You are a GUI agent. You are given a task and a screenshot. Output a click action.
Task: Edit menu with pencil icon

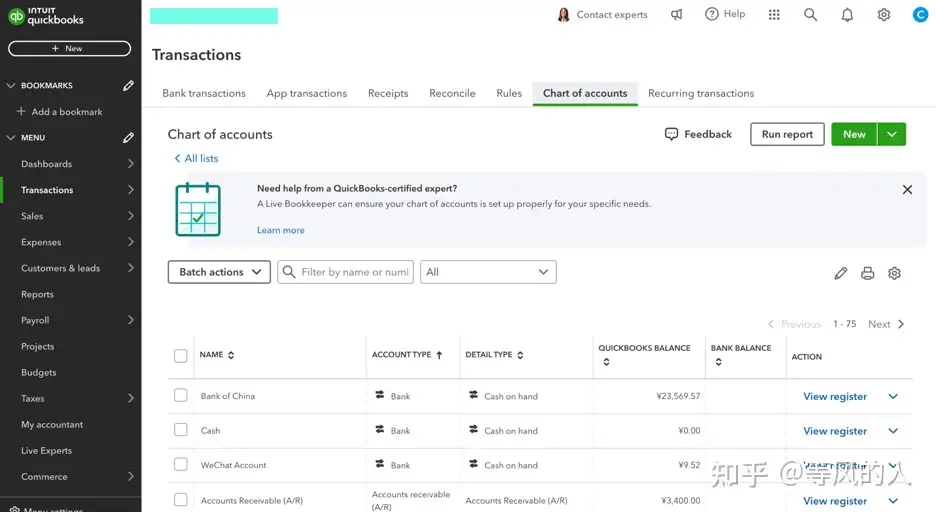point(128,137)
